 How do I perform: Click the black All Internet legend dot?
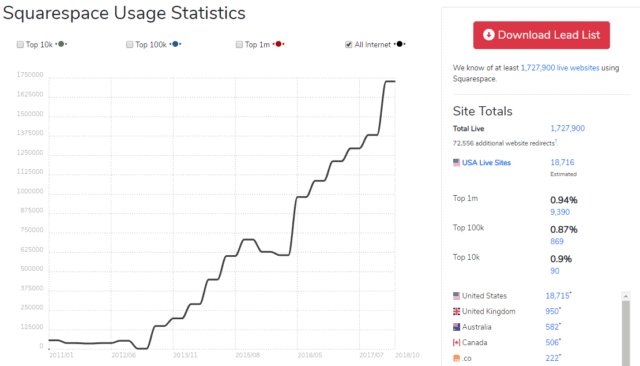coord(400,44)
